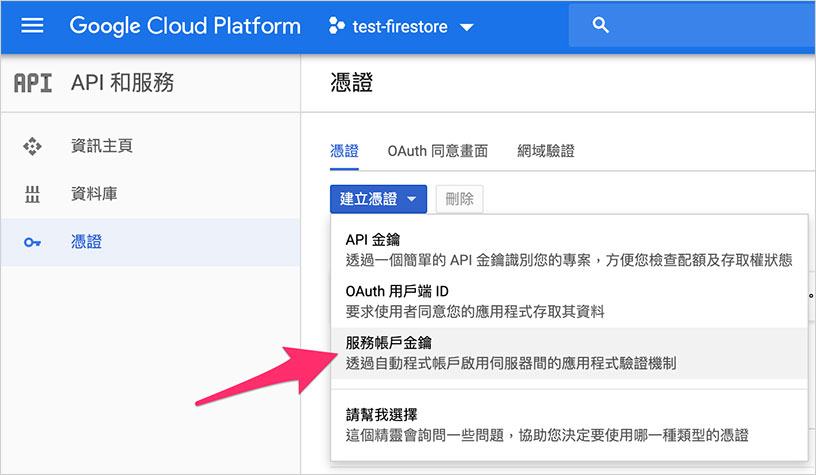Expand the test-firestore project selector arrow
The image size is (816, 475).
tap(466, 28)
